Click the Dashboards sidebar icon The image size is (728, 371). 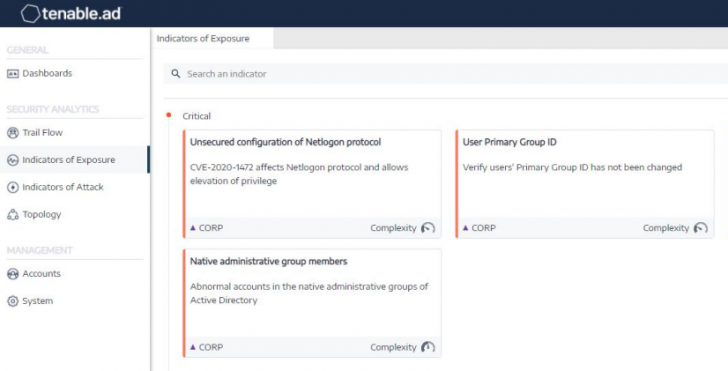(13, 73)
